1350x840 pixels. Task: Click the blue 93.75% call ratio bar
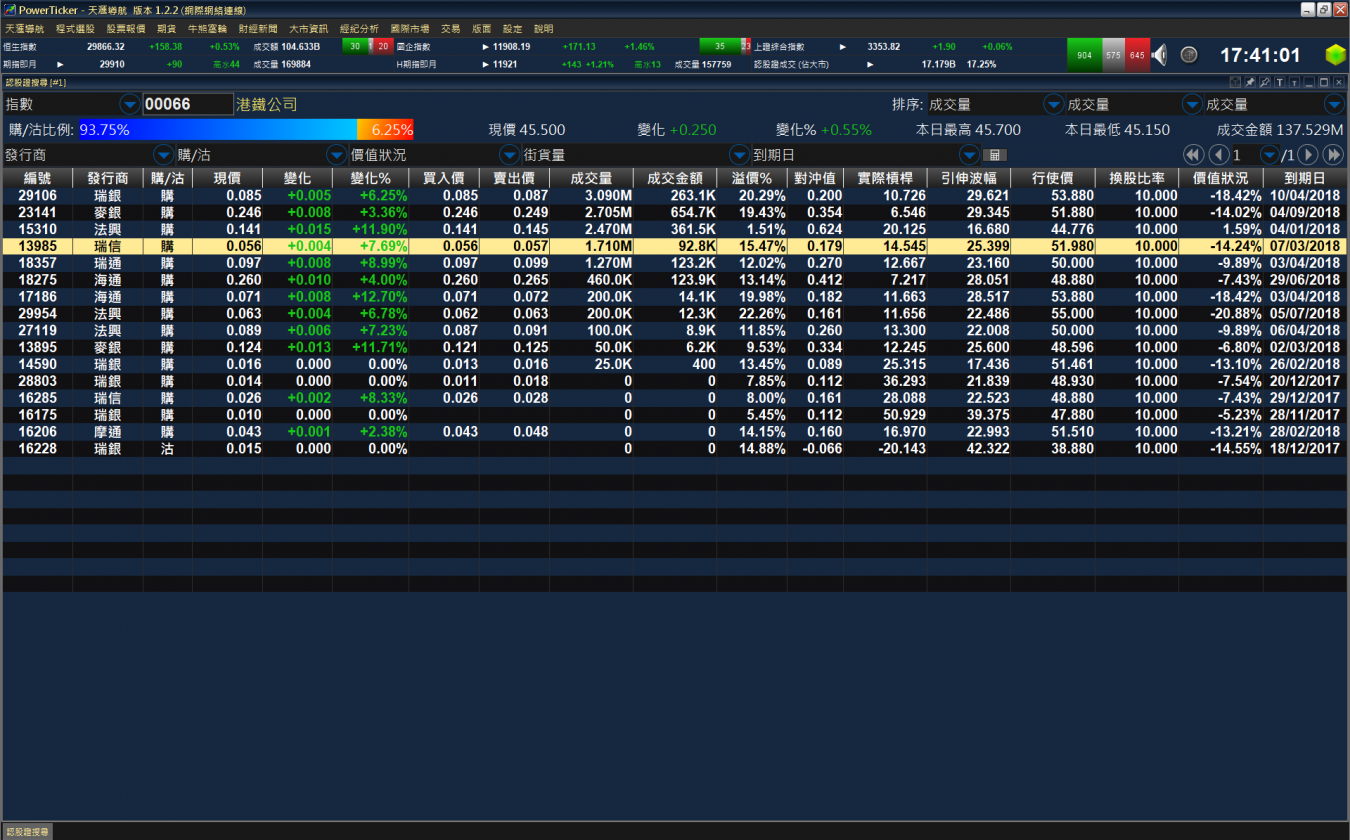coord(218,130)
